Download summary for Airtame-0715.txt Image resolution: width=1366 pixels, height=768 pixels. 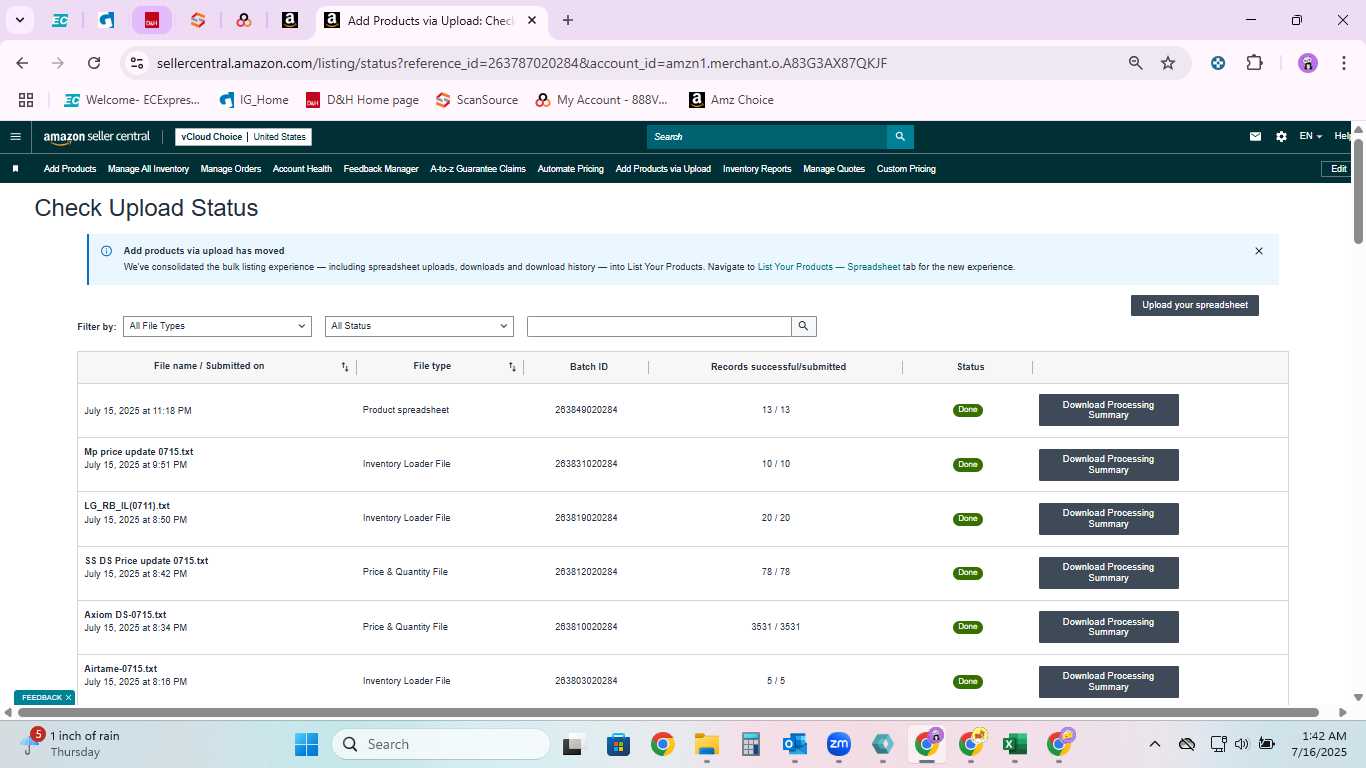point(1108,681)
